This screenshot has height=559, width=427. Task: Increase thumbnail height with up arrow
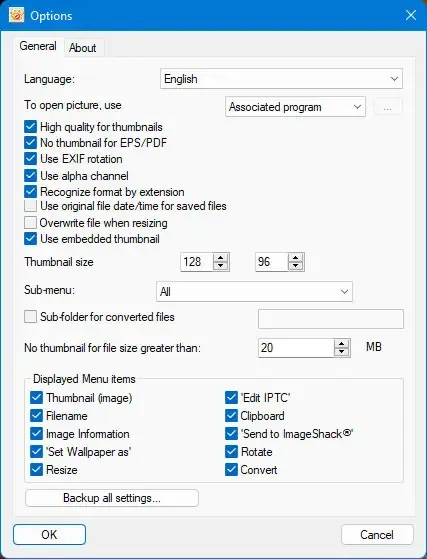pos(296,258)
